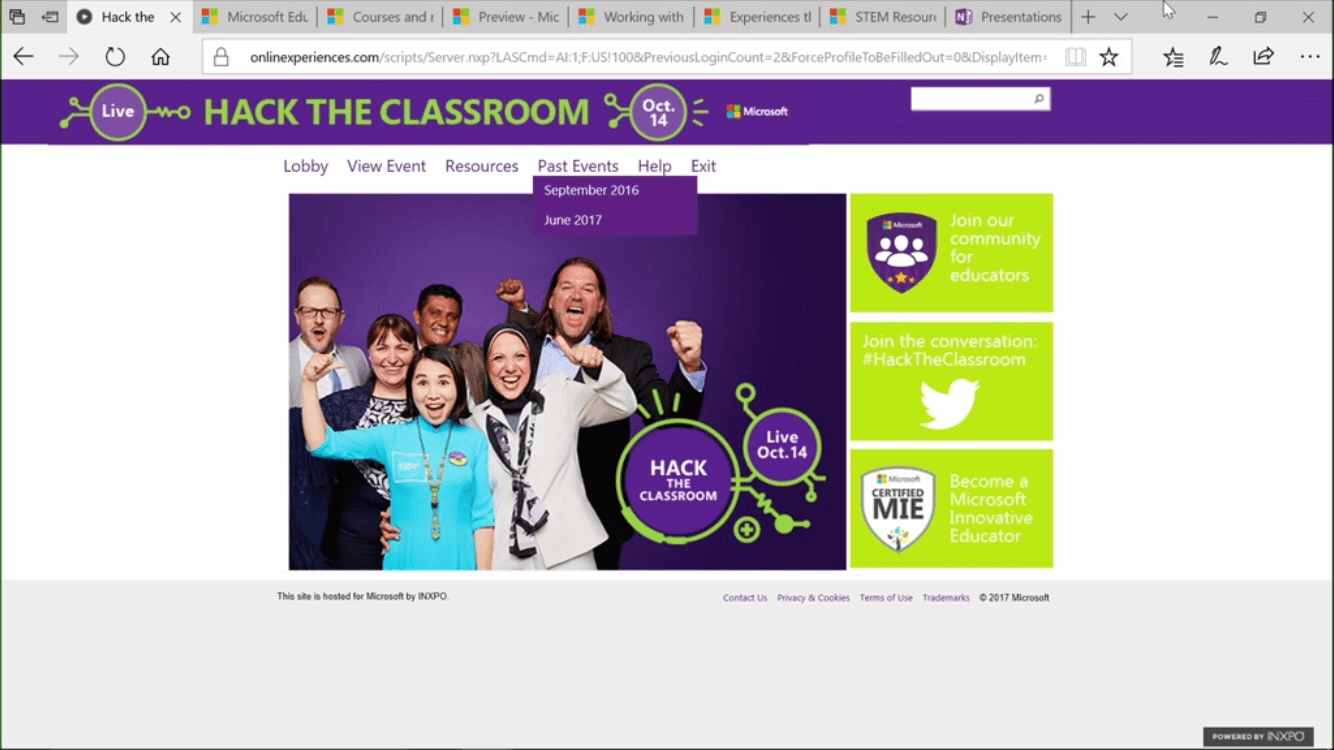This screenshot has width=1334, height=750.
Task: Open a new tab with plus
Action: 1088,17
